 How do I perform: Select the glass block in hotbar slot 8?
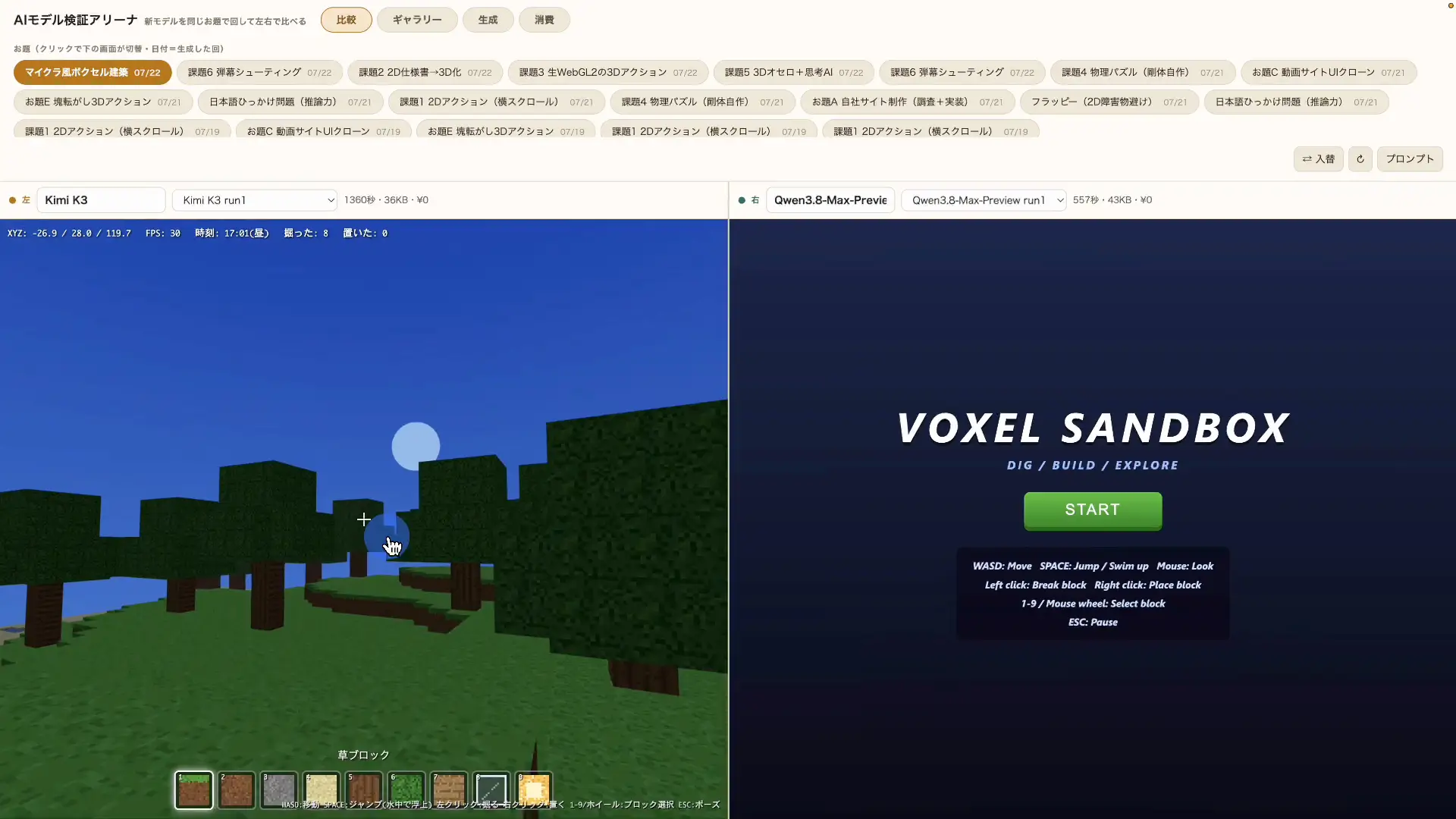491,790
